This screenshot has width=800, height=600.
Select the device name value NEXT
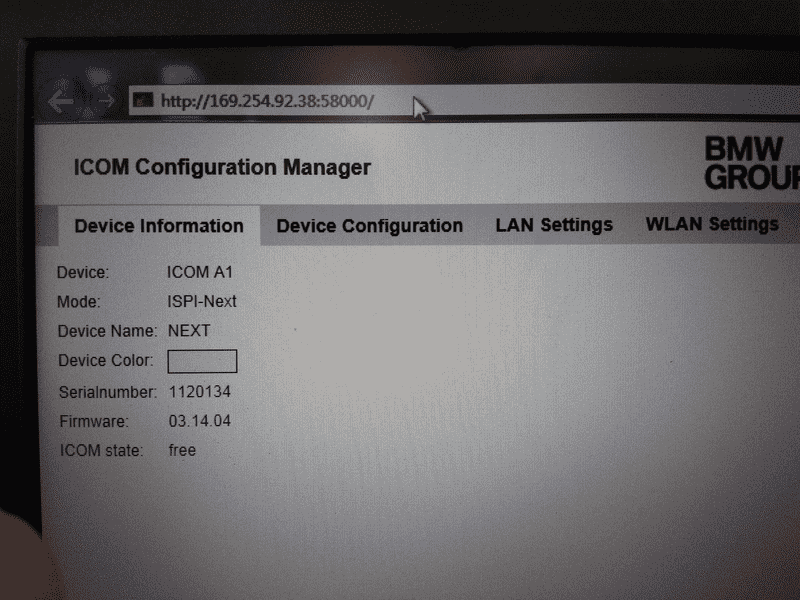189,331
